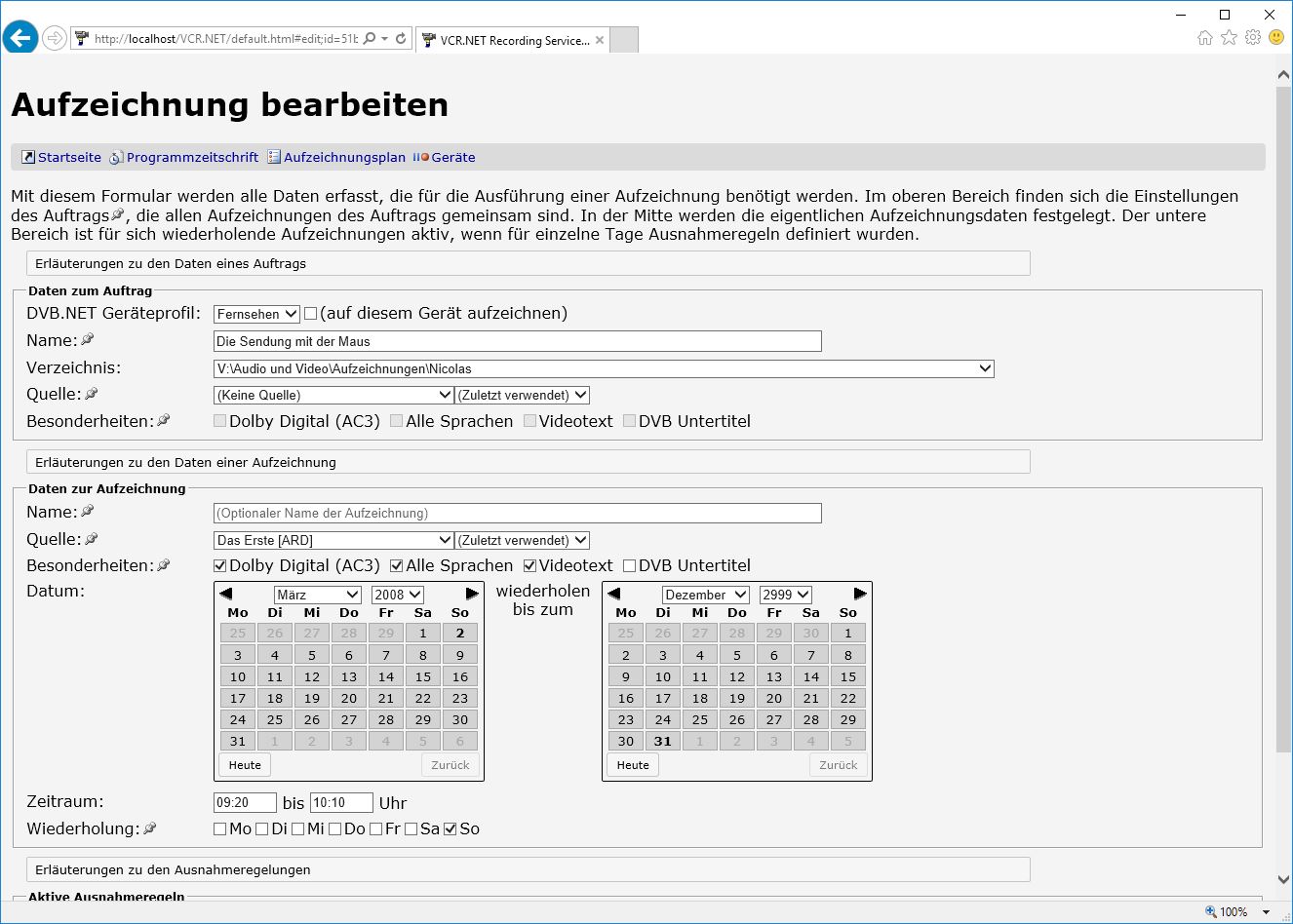
Task: Toggle the So repetition checkbox
Action: [450, 829]
